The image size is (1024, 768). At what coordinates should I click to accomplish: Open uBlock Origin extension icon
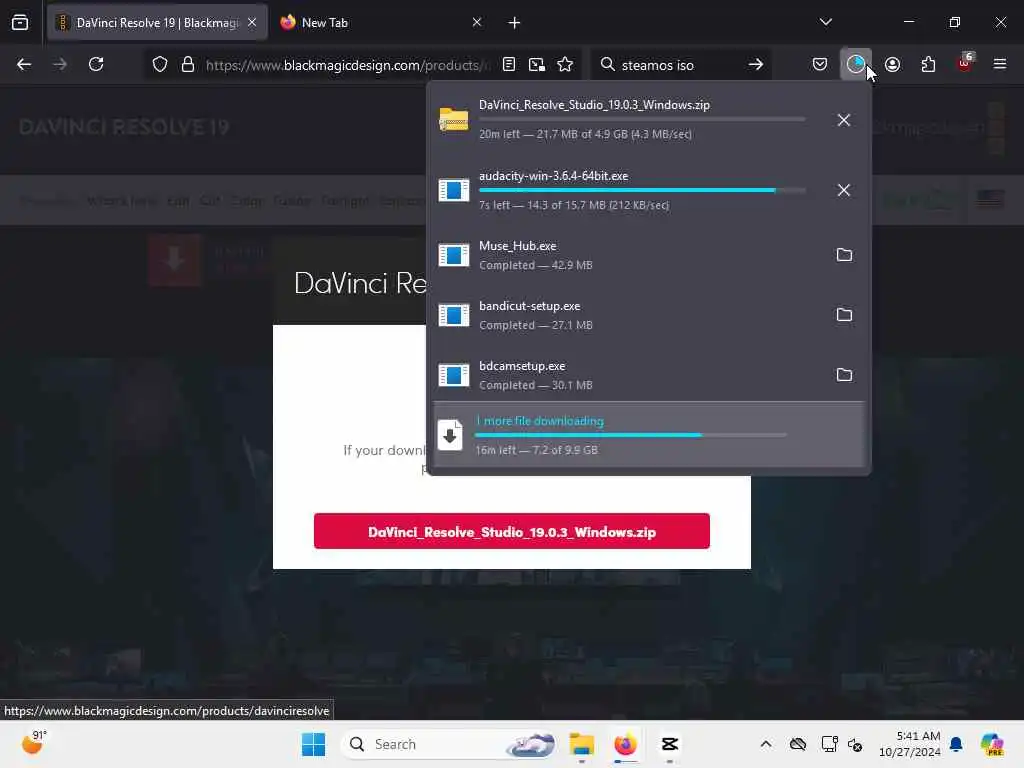tap(965, 65)
